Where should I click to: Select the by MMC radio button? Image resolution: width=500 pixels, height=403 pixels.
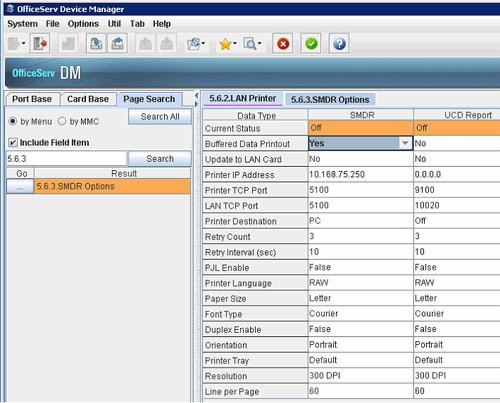62,121
